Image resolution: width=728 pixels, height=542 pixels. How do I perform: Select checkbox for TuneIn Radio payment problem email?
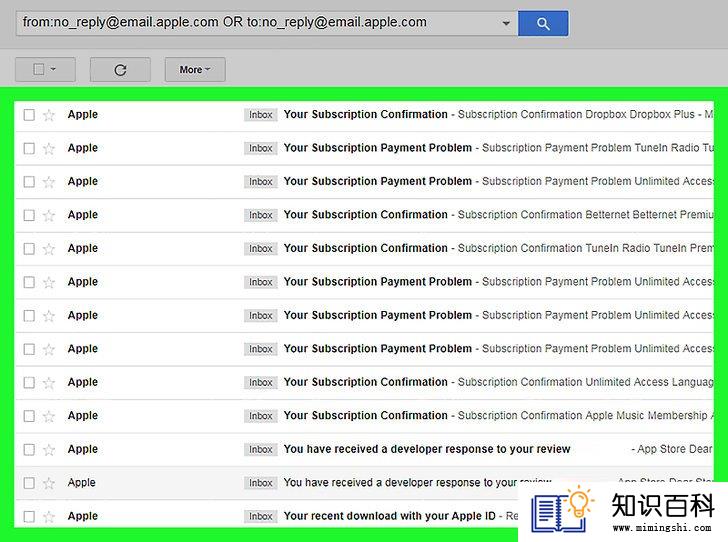[29, 148]
